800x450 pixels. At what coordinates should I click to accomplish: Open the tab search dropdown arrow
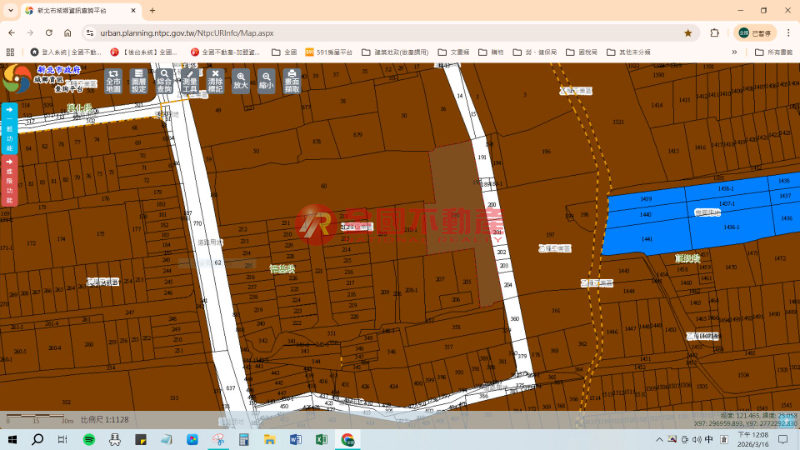point(9,10)
